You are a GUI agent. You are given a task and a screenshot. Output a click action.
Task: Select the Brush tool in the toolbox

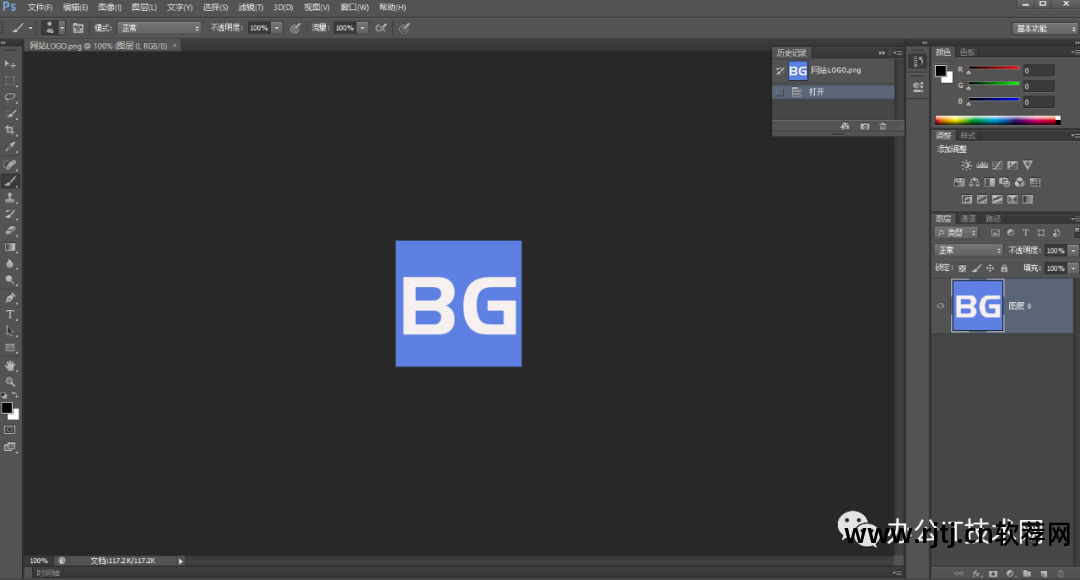[x=10, y=181]
